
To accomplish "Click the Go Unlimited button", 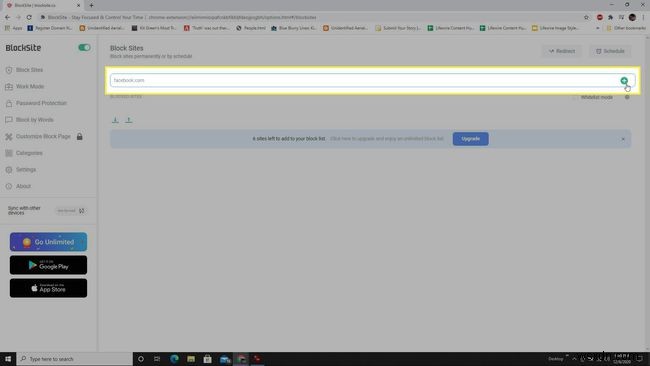I will [49, 242].
